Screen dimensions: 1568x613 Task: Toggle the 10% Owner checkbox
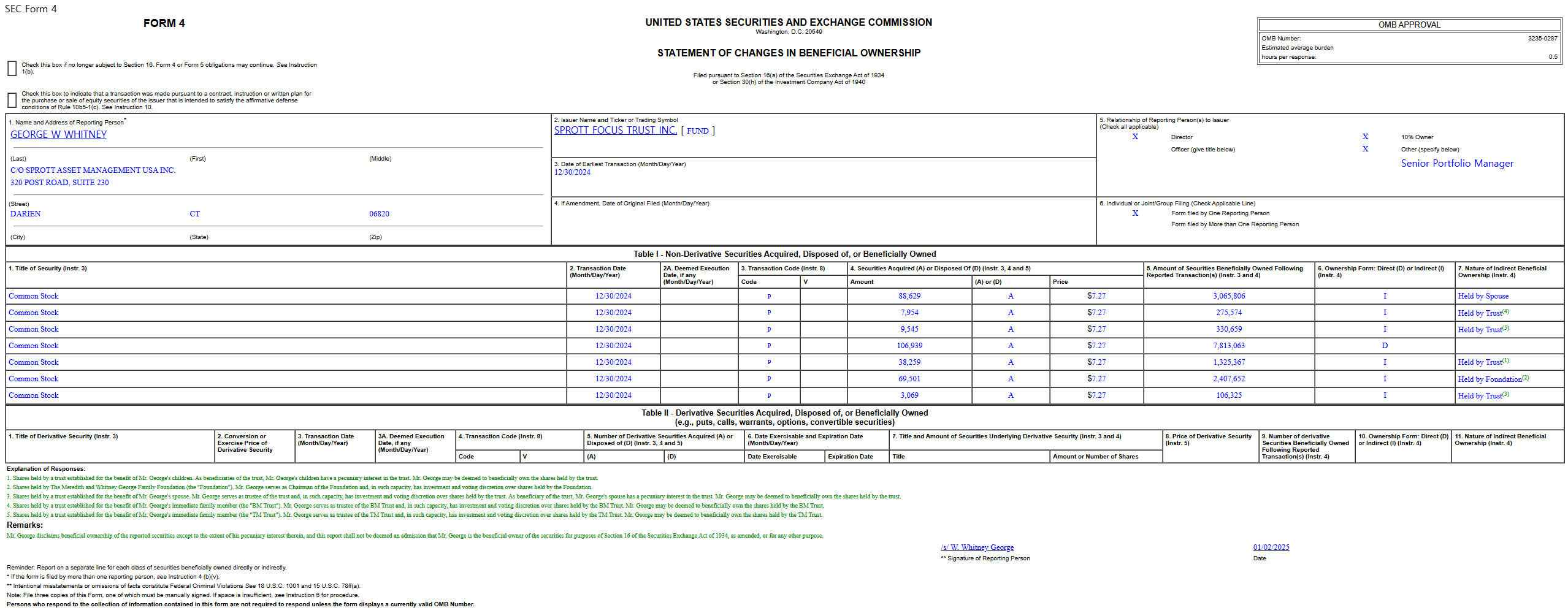pos(1364,137)
